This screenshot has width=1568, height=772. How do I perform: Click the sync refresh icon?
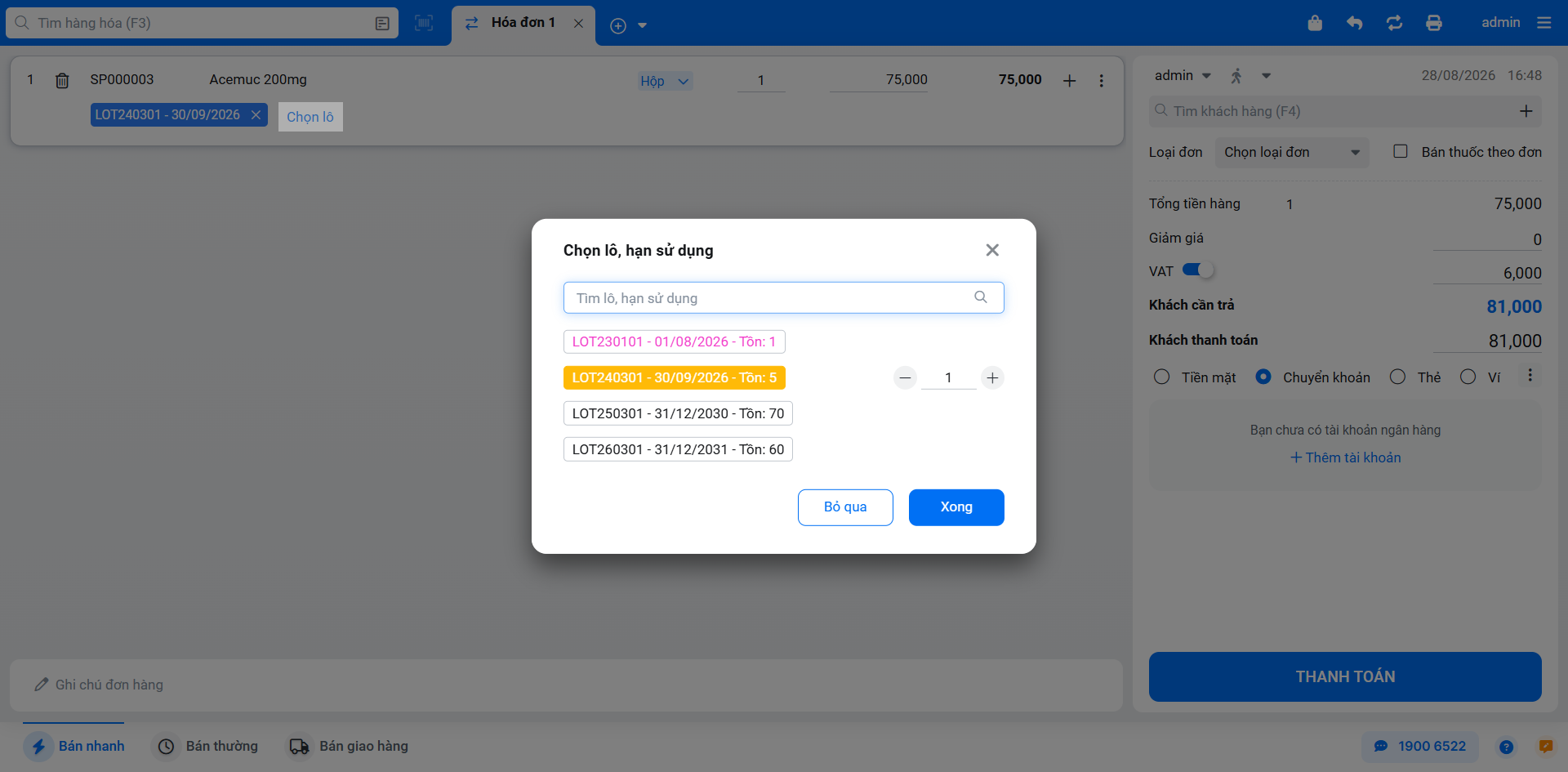(x=1394, y=23)
